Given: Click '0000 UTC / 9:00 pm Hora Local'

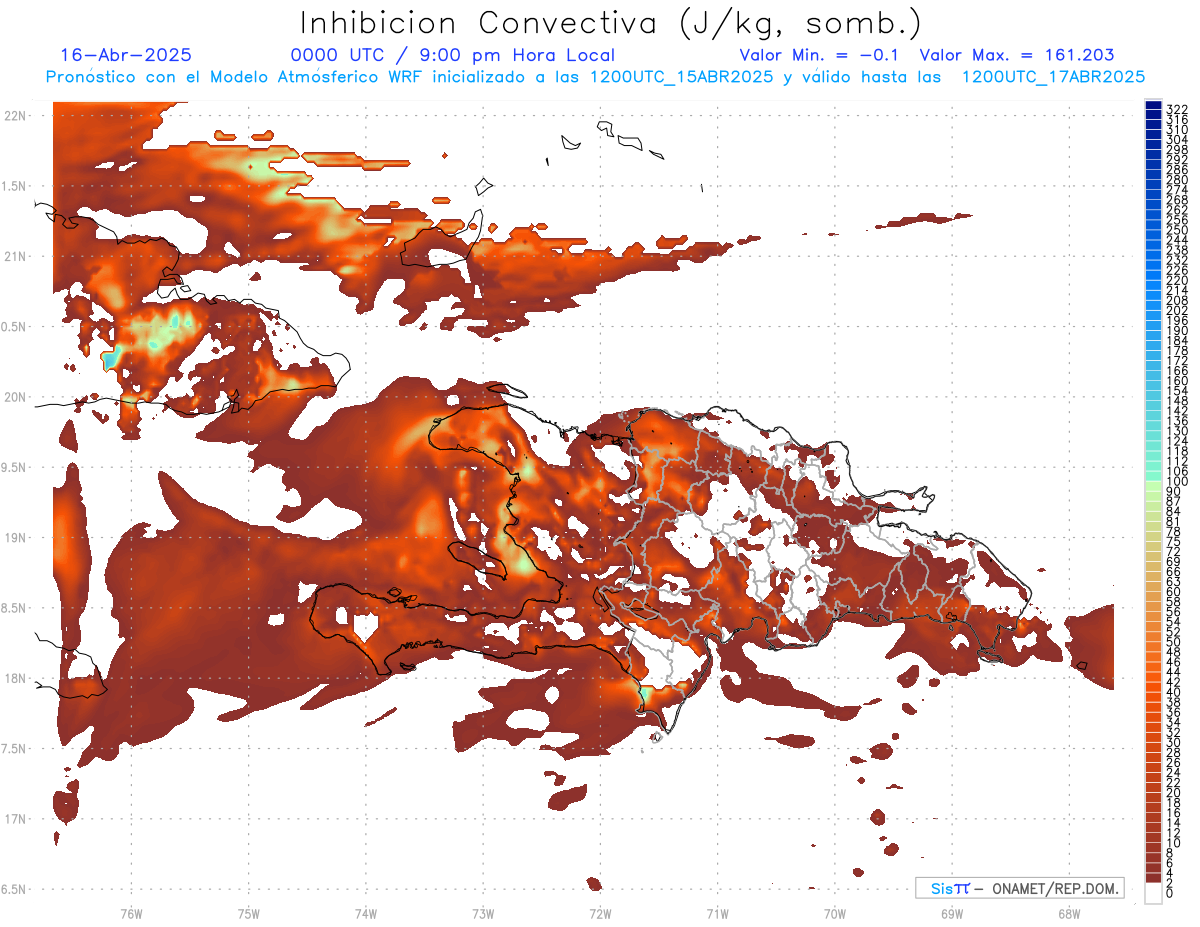Looking at the screenshot, I should click(452, 55).
